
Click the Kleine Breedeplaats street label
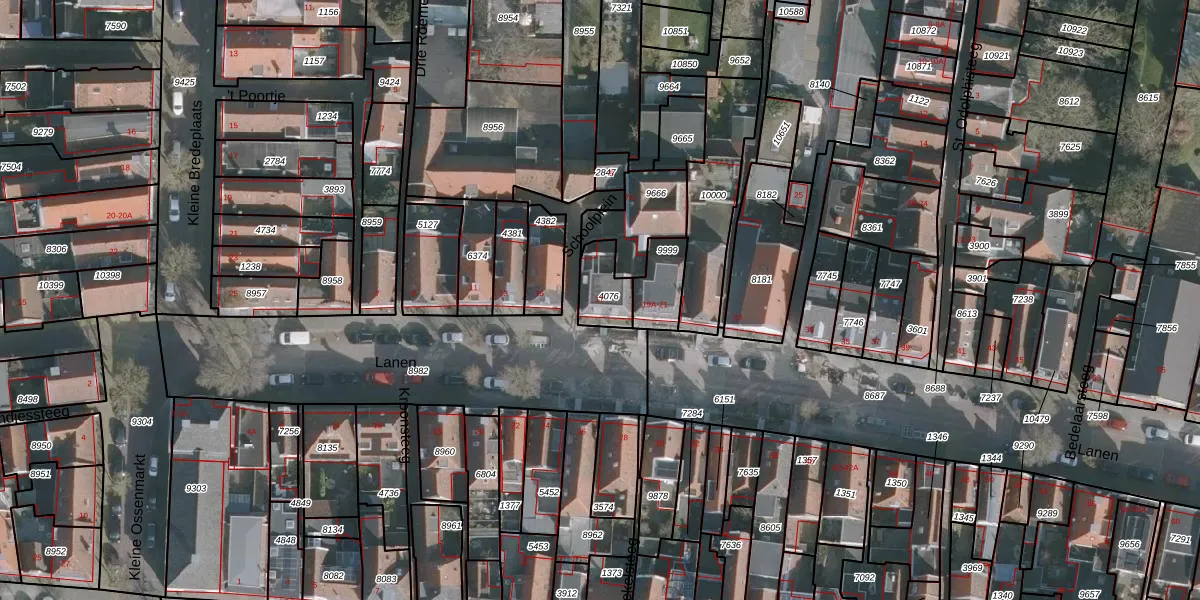pyautogui.click(x=195, y=161)
